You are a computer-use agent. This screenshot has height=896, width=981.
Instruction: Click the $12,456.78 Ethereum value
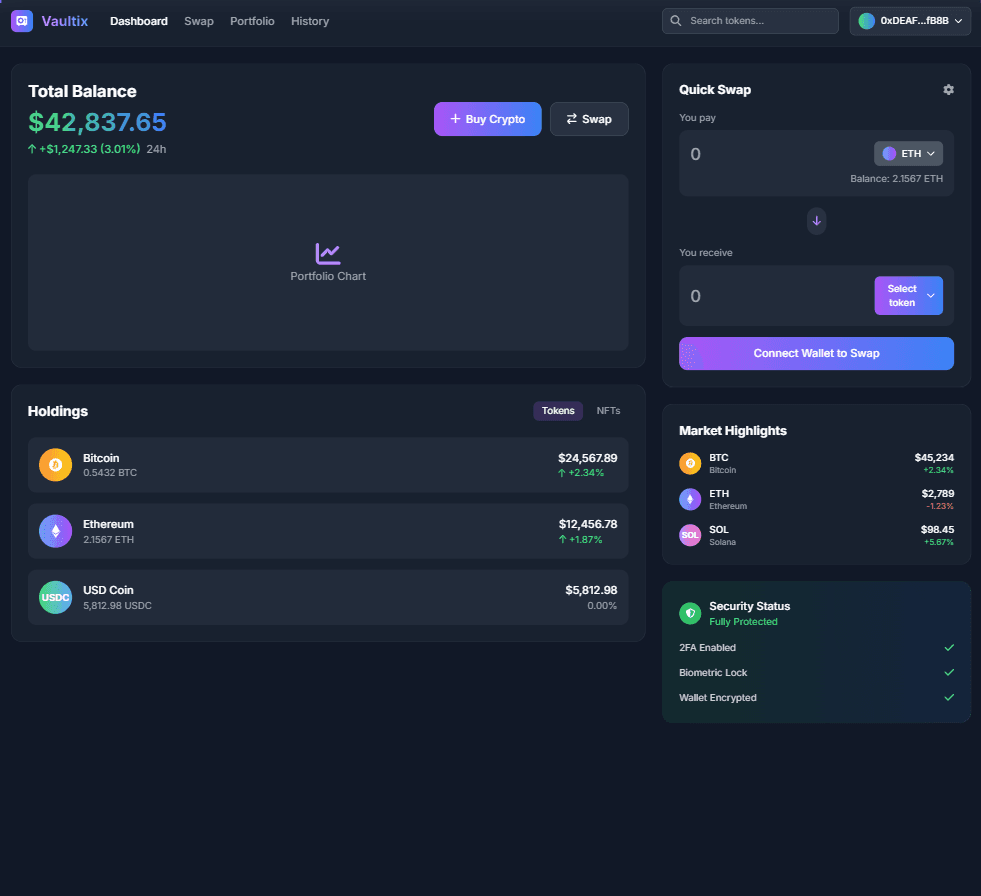coord(587,524)
